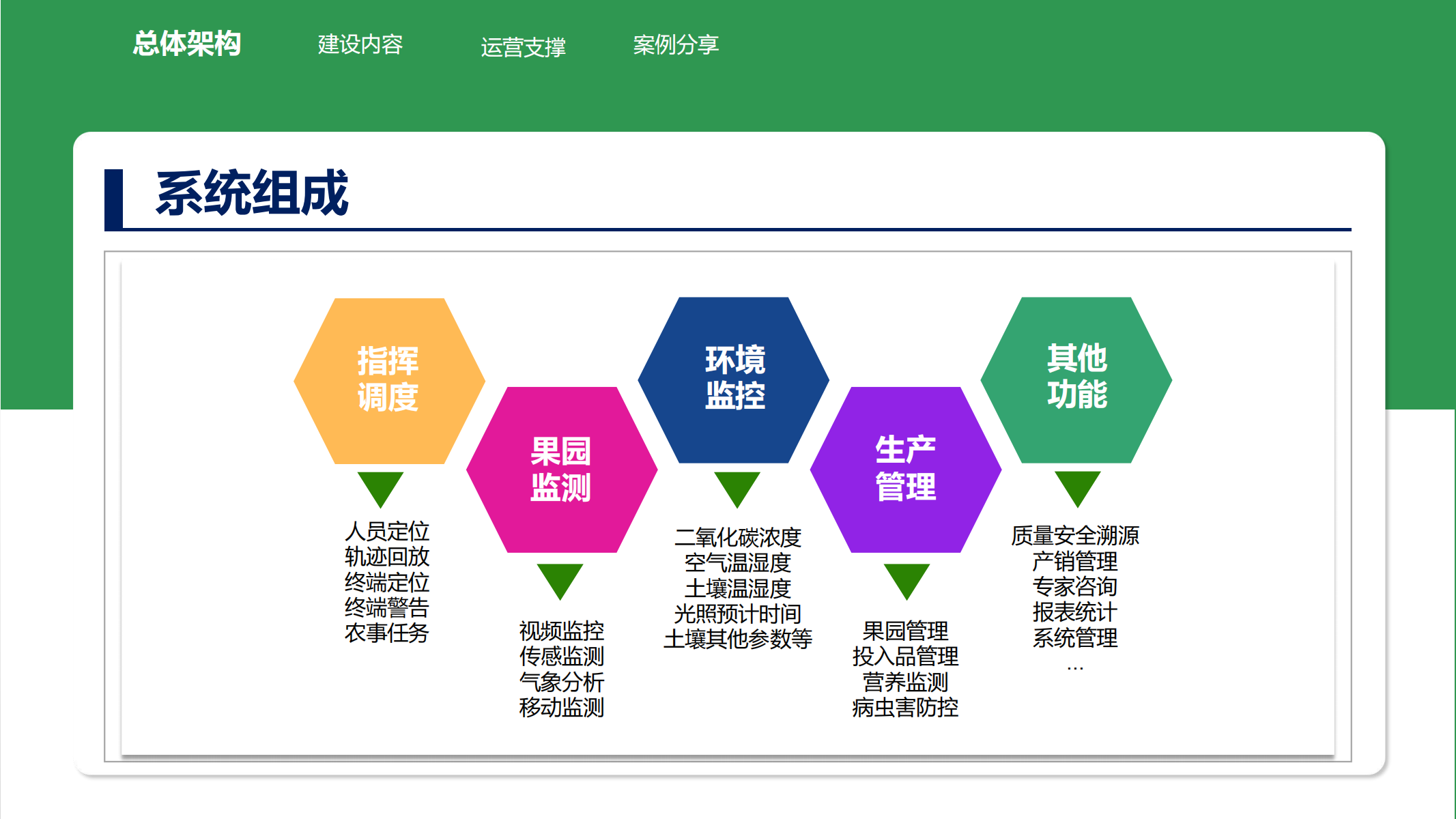
Task: Click the 病虫害防控 text item
Action: pyautogui.click(x=905, y=707)
